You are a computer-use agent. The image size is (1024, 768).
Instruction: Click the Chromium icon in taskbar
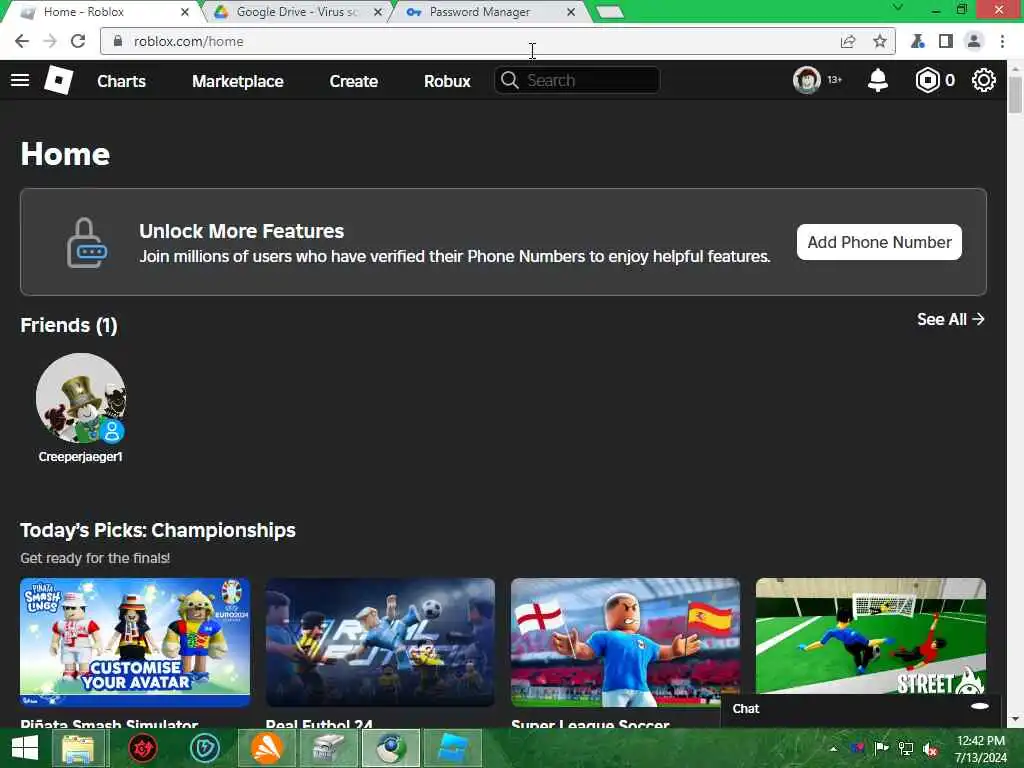[391, 748]
